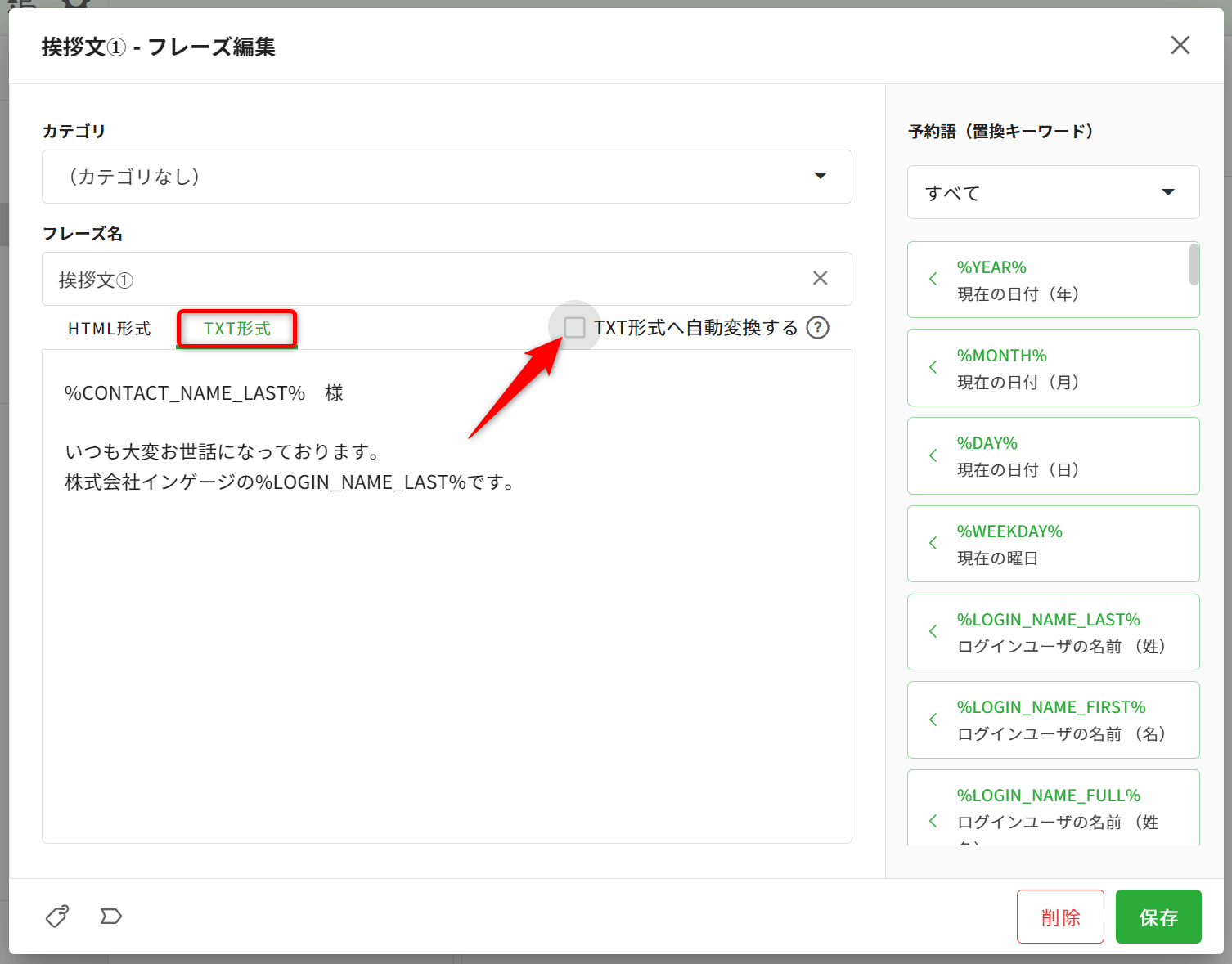Insert %YEAR% keyword via its arrow
The image size is (1232, 964).
(933, 280)
